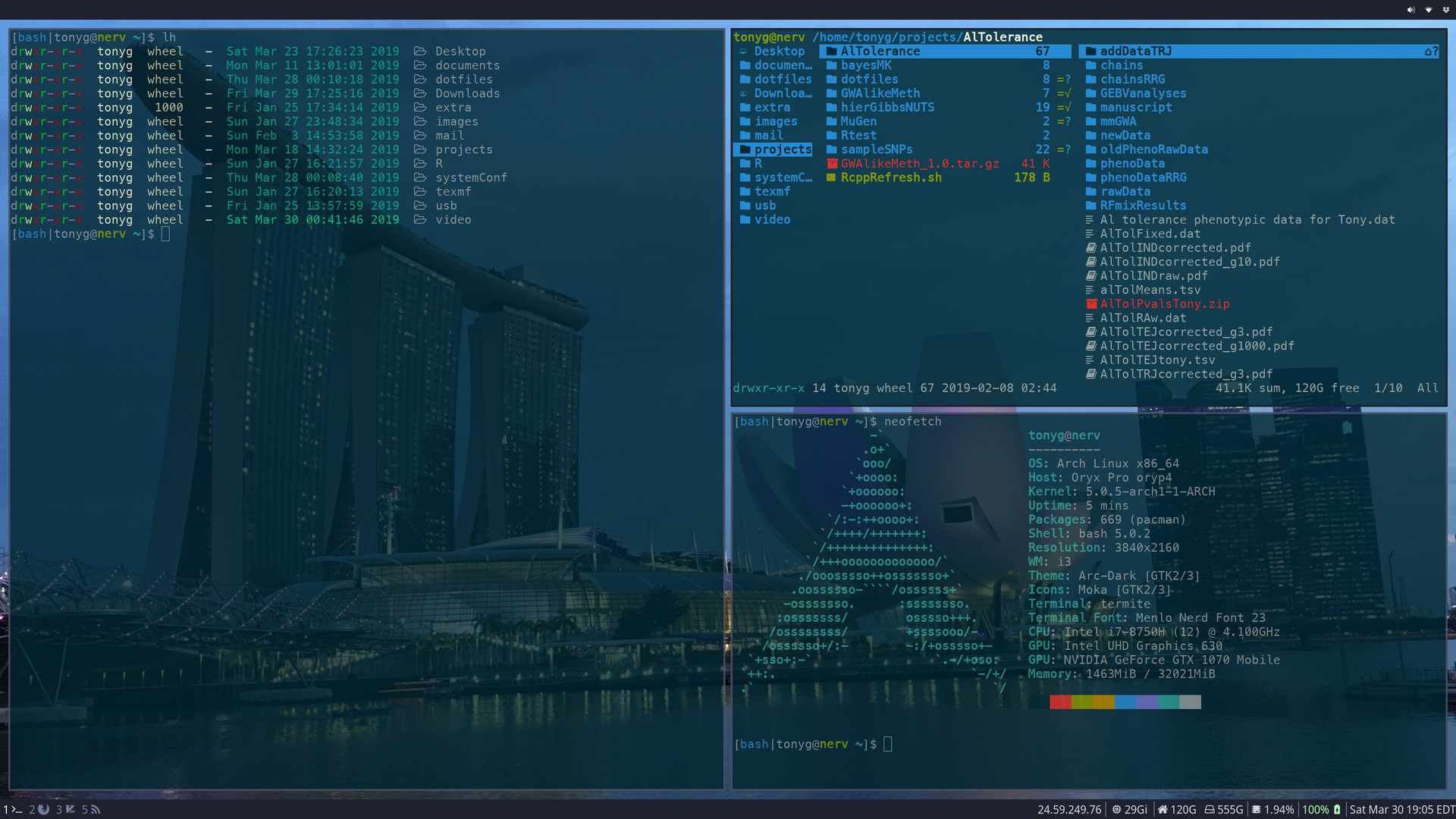Click the date and time in status bar

click(x=1402, y=809)
